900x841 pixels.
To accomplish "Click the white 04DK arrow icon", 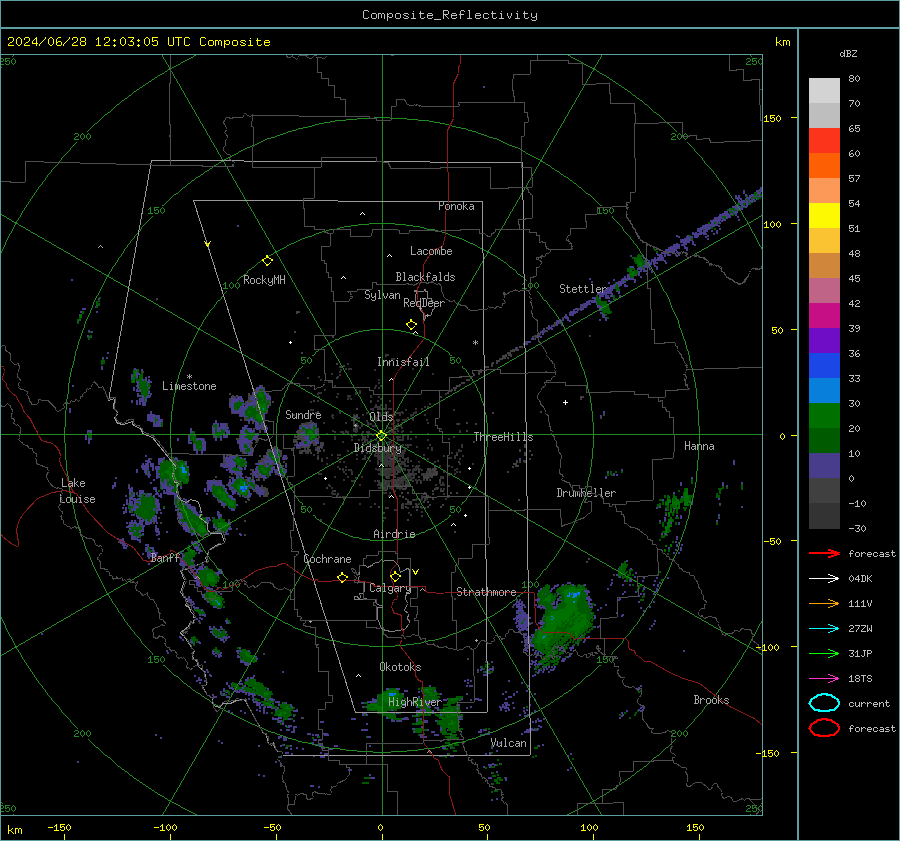I will (824, 578).
